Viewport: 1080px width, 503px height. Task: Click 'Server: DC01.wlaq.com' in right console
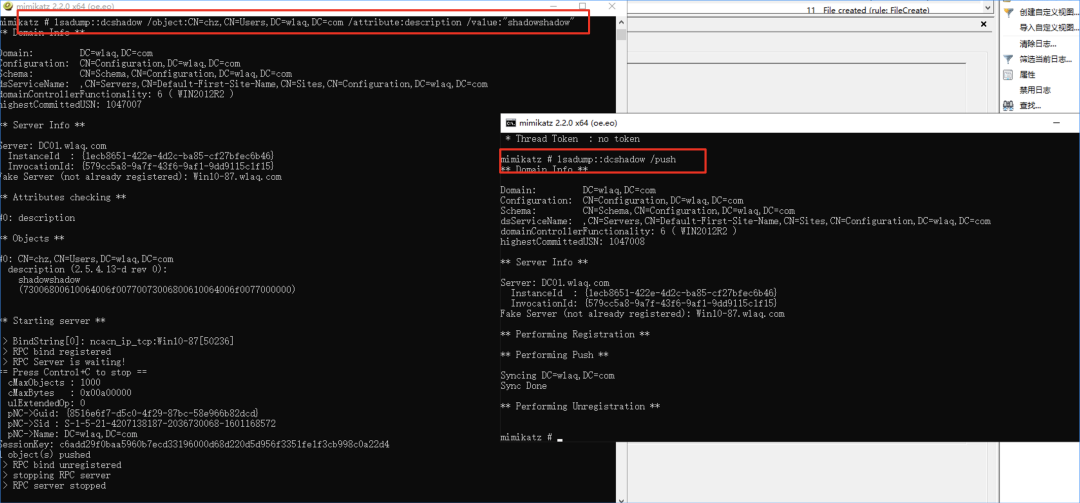554,283
